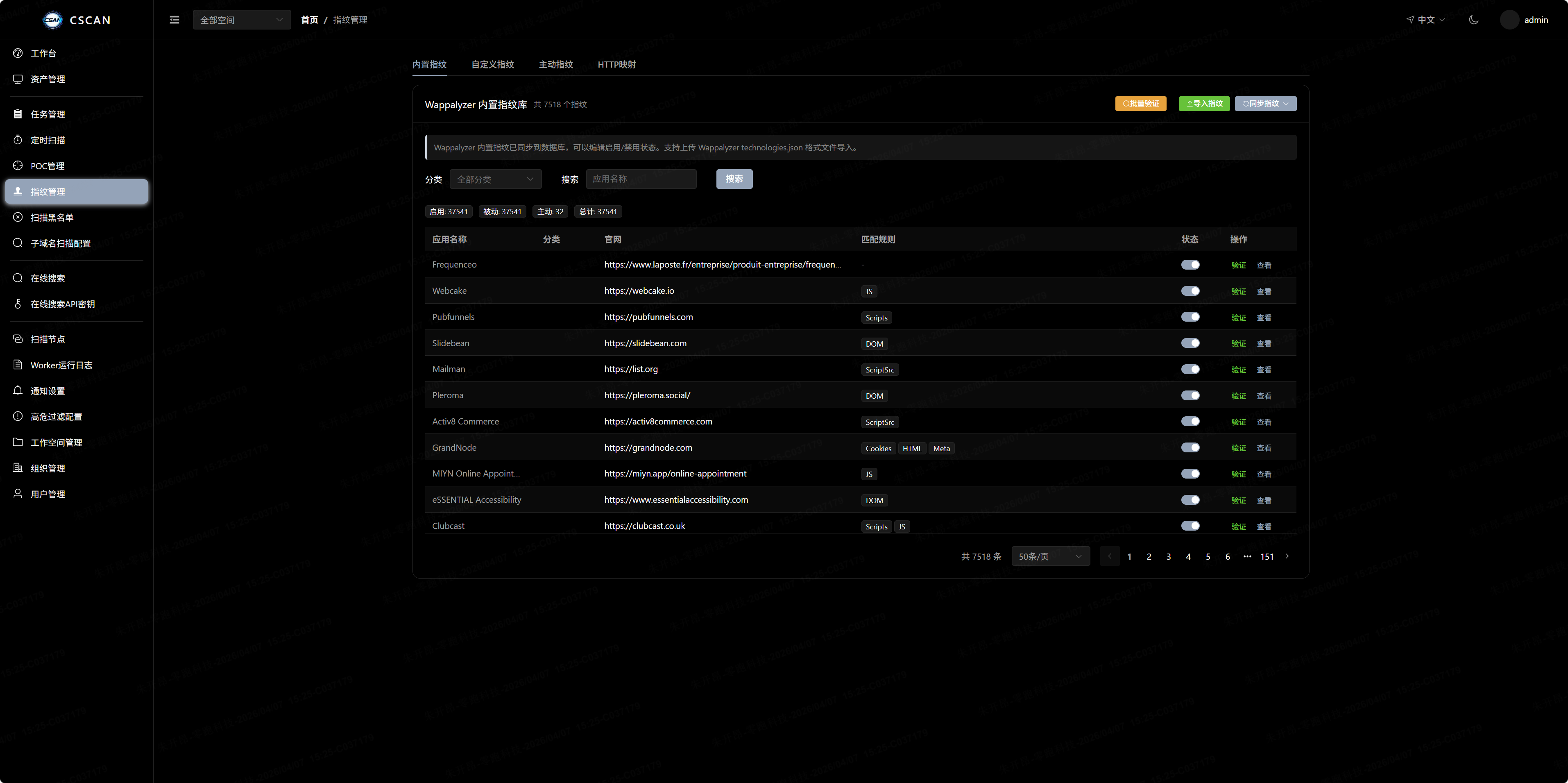Toggle Pubfunnels status switch
This screenshot has width=1568, height=783.
(x=1190, y=317)
